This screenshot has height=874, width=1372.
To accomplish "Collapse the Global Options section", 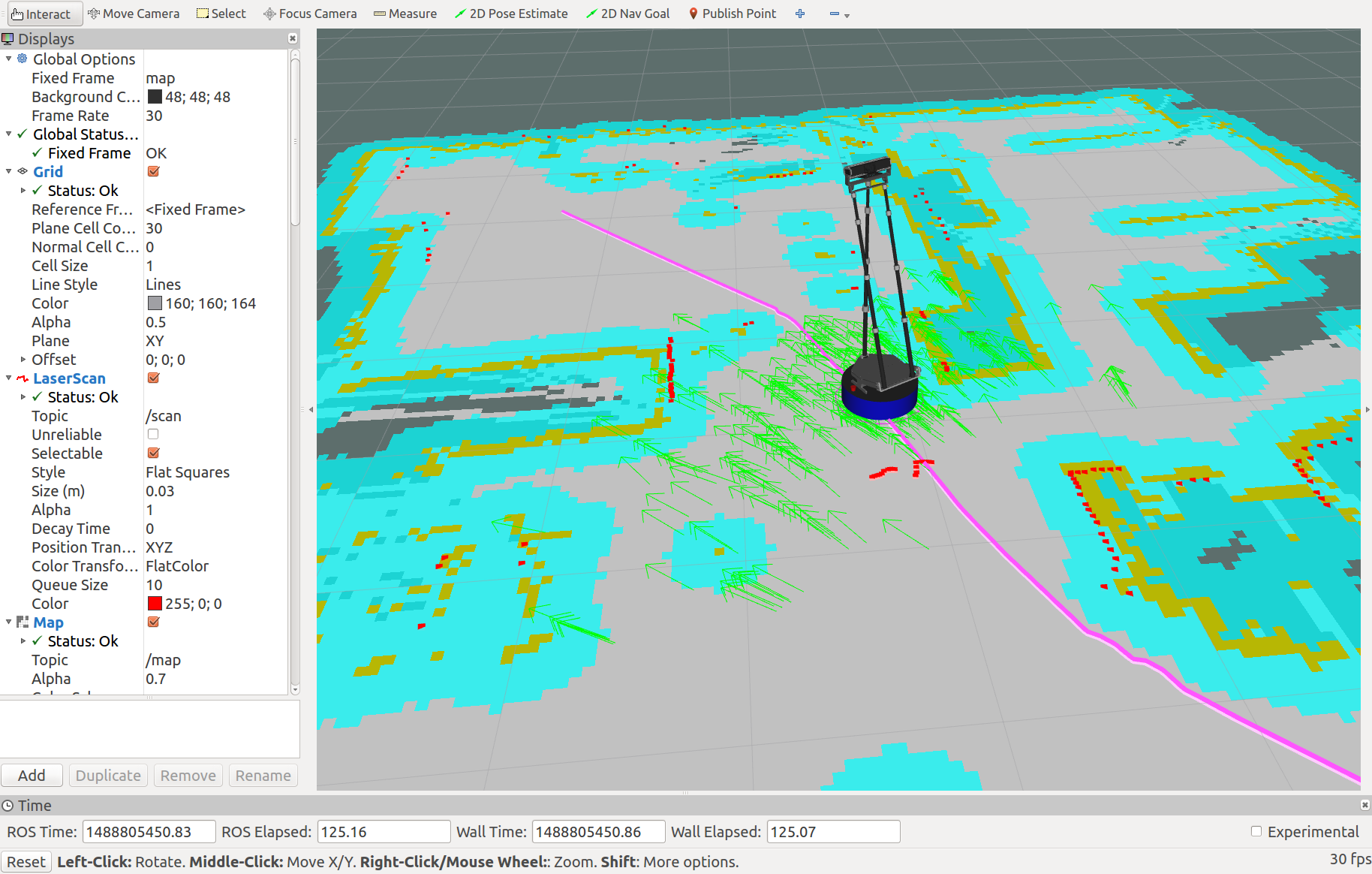I will (9, 59).
